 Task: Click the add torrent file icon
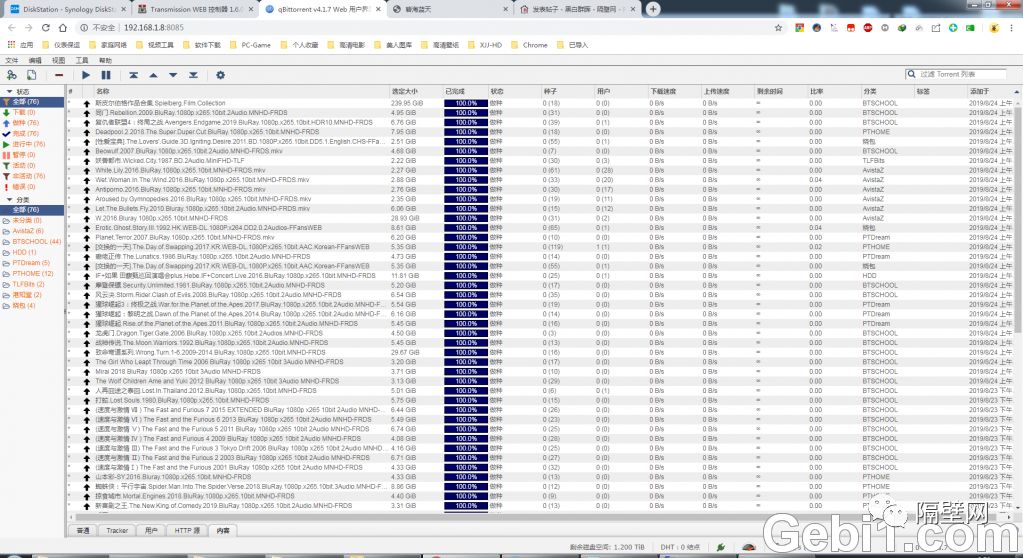(31, 75)
